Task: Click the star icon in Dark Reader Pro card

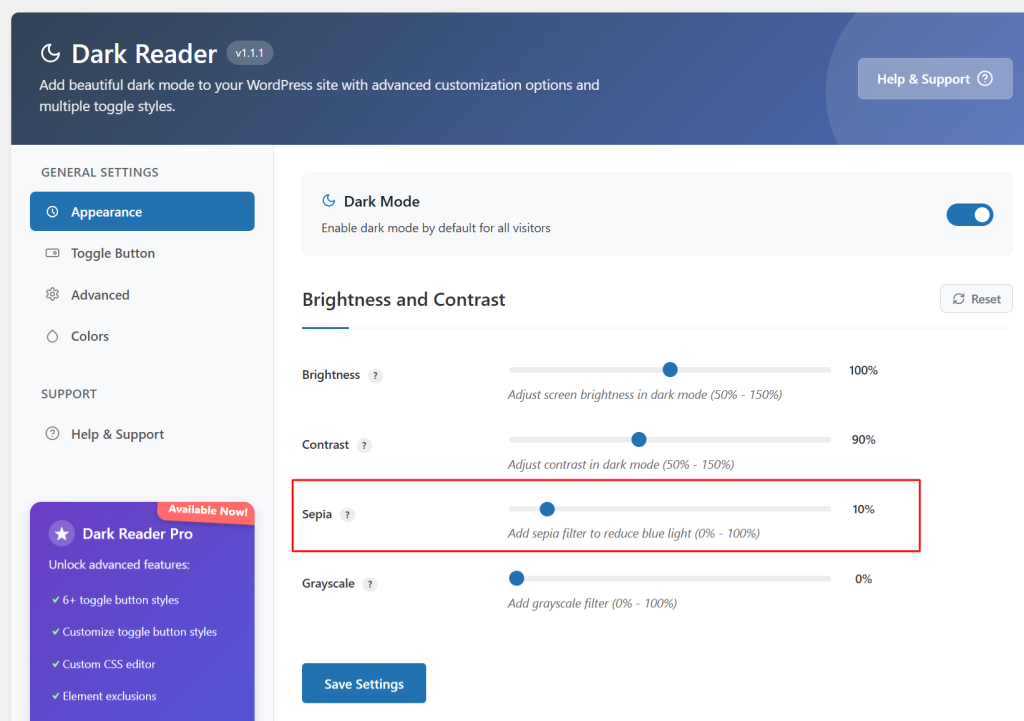Action: pos(61,534)
